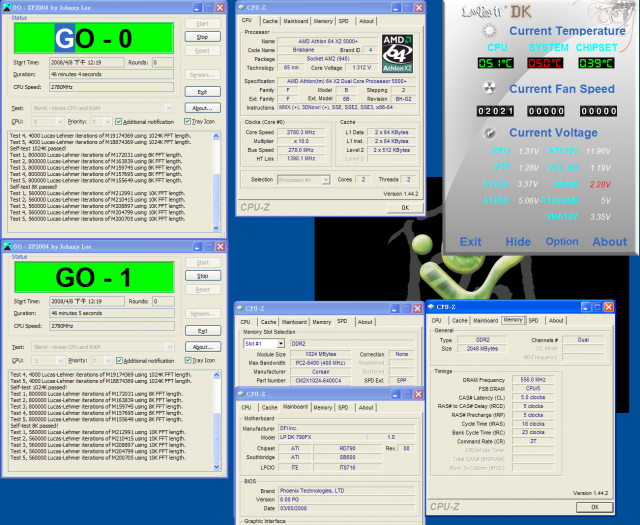Toggle Additional notification in GO - 0 window
This screenshot has height=525, width=640.
(x=118, y=122)
